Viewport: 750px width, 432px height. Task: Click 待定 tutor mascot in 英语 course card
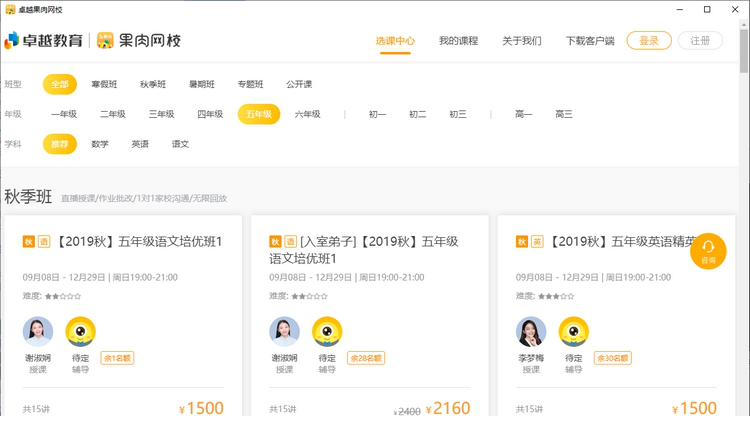point(574,332)
